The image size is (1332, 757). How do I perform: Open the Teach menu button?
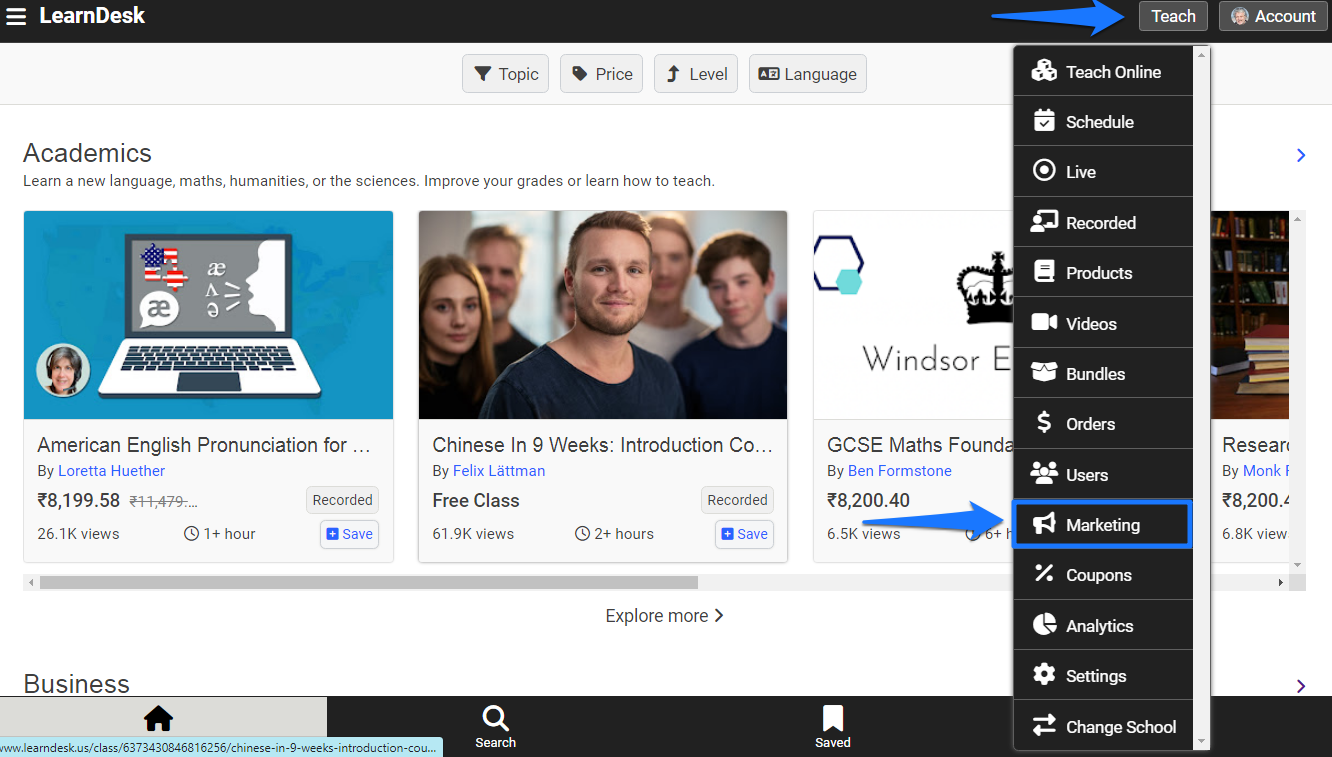[1173, 16]
